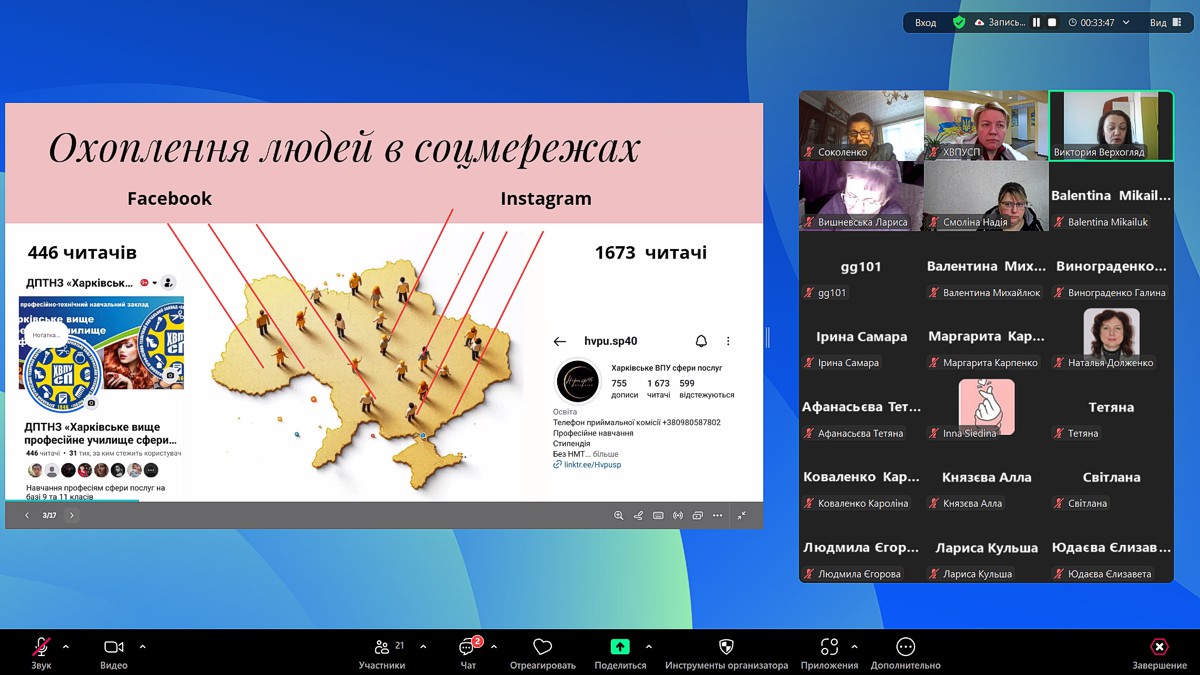Pause the meeting recording

[x=1036, y=22]
